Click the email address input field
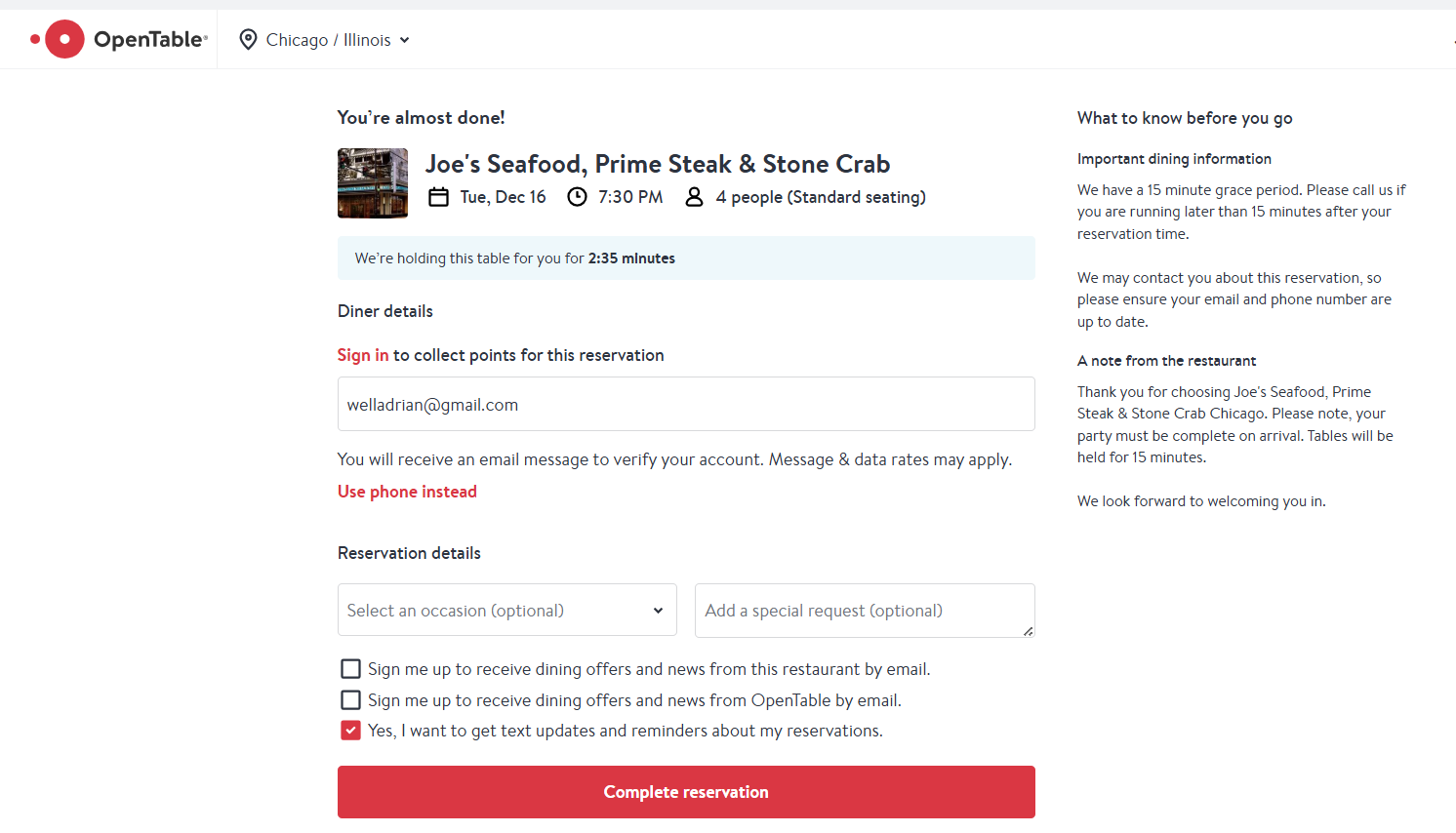The width and height of the screenshot is (1456, 833). (x=685, y=404)
